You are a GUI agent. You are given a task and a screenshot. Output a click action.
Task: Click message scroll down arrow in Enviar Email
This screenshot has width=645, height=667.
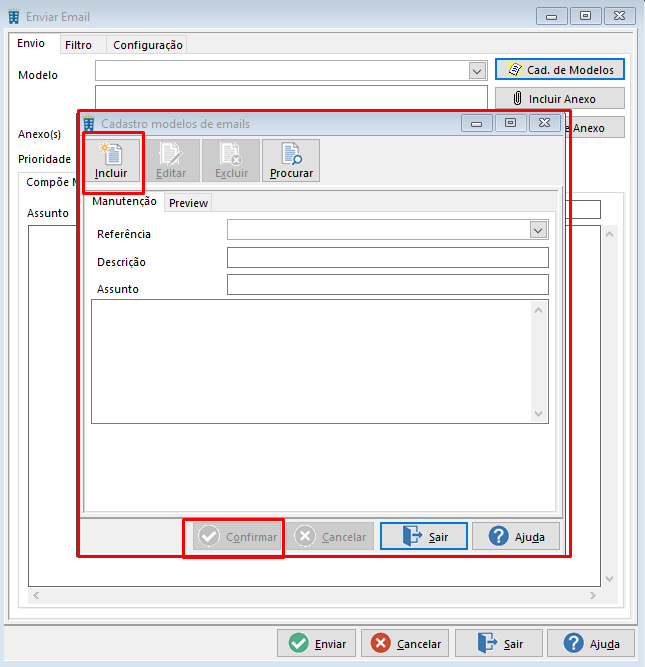click(609, 579)
